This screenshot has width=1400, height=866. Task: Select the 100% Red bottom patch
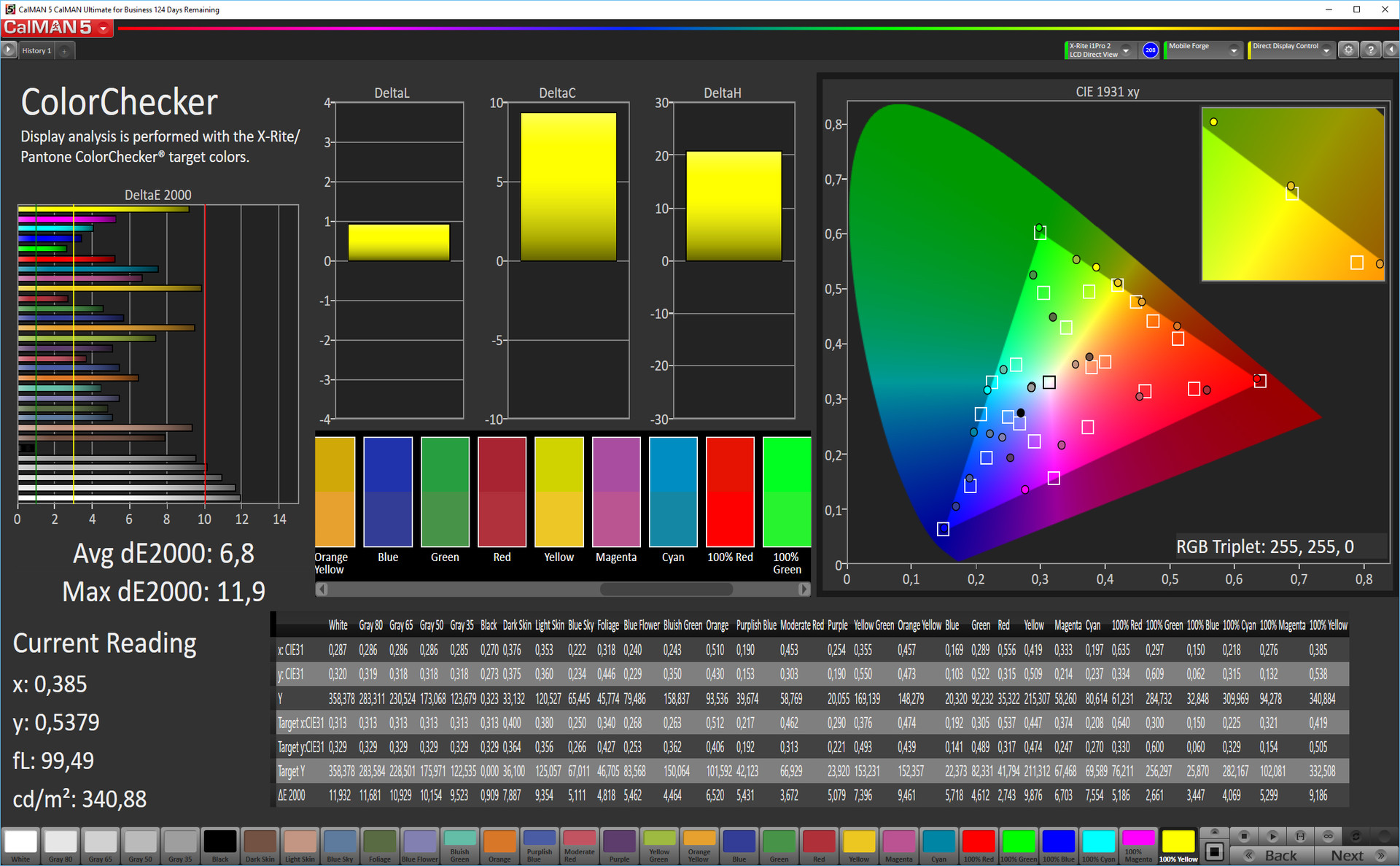[x=979, y=846]
